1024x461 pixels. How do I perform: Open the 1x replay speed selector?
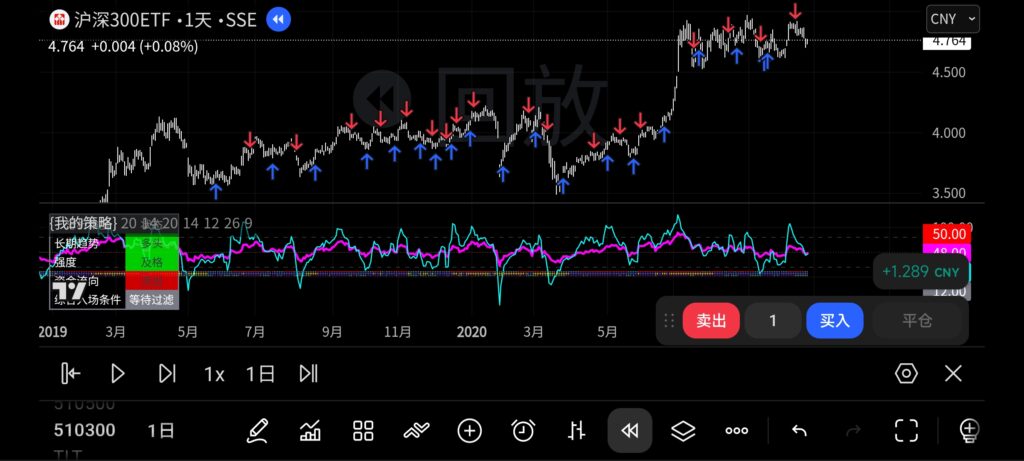214,374
